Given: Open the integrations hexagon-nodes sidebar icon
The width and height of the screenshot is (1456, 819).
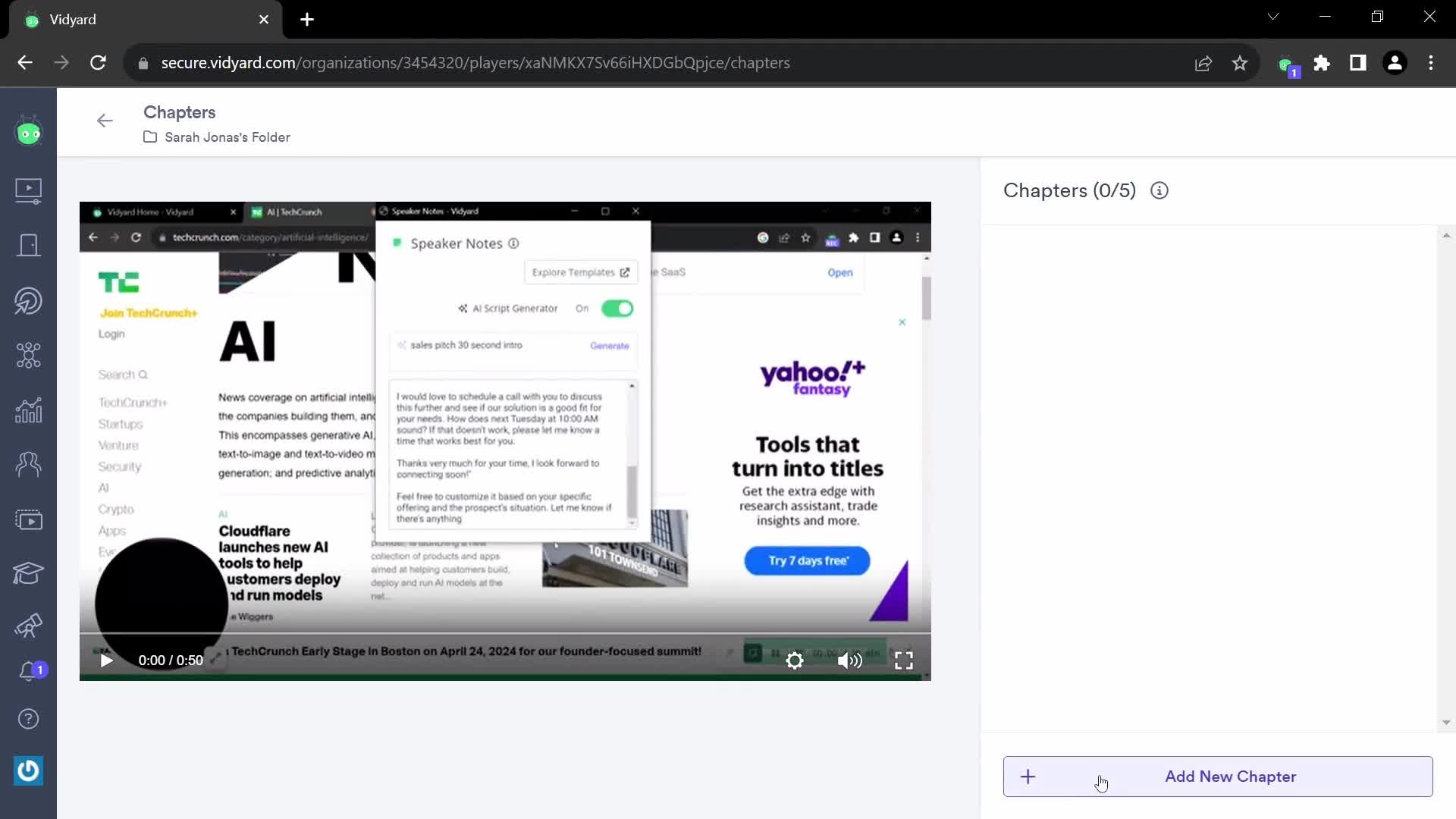Looking at the screenshot, I should click(28, 355).
